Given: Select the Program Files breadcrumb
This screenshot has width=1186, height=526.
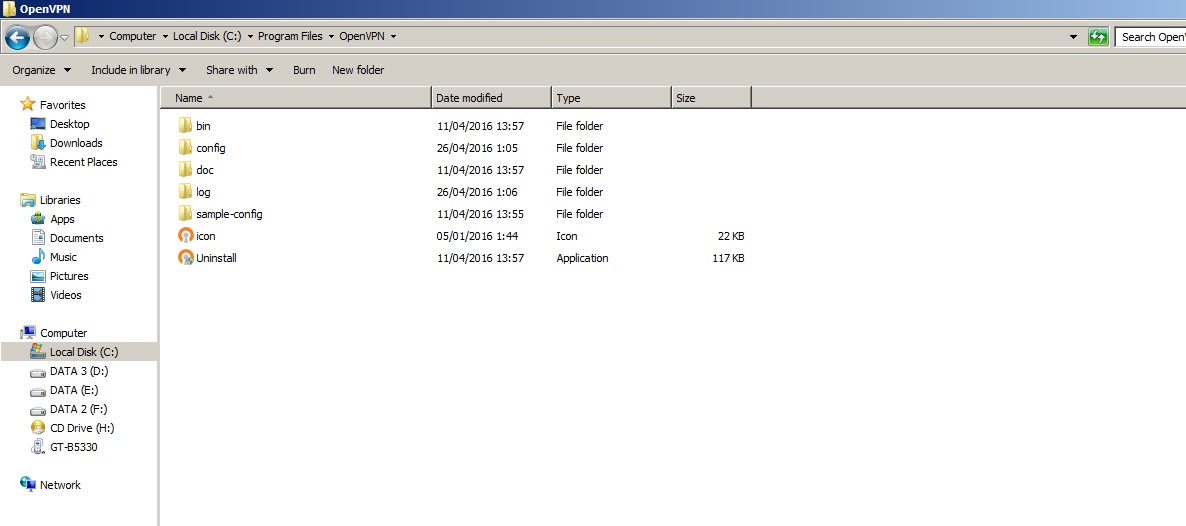Looking at the screenshot, I should pyautogui.click(x=290, y=36).
